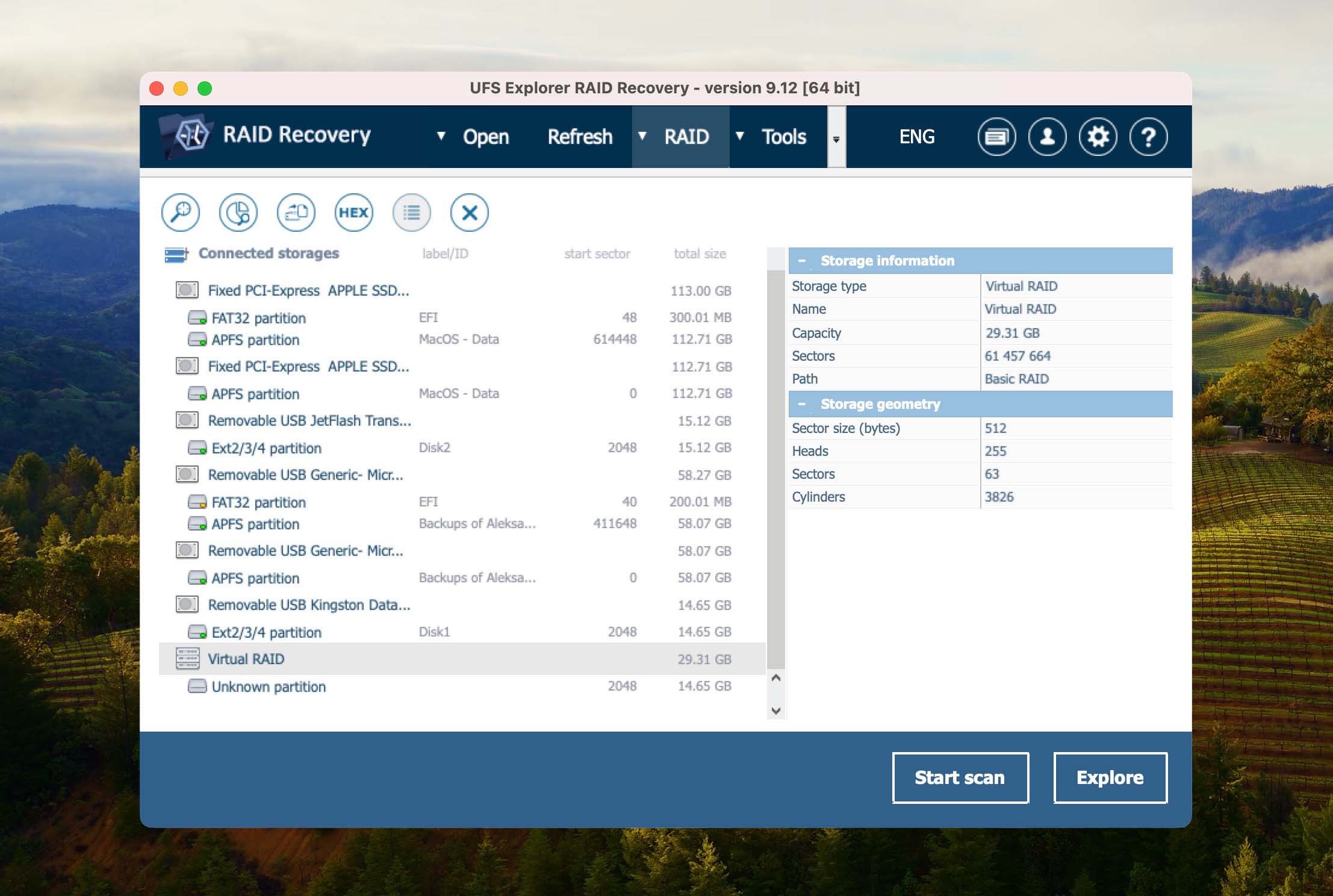Open the HEX viewer tool
Image resolution: width=1333 pixels, height=896 pixels.
(x=353, y=213)
